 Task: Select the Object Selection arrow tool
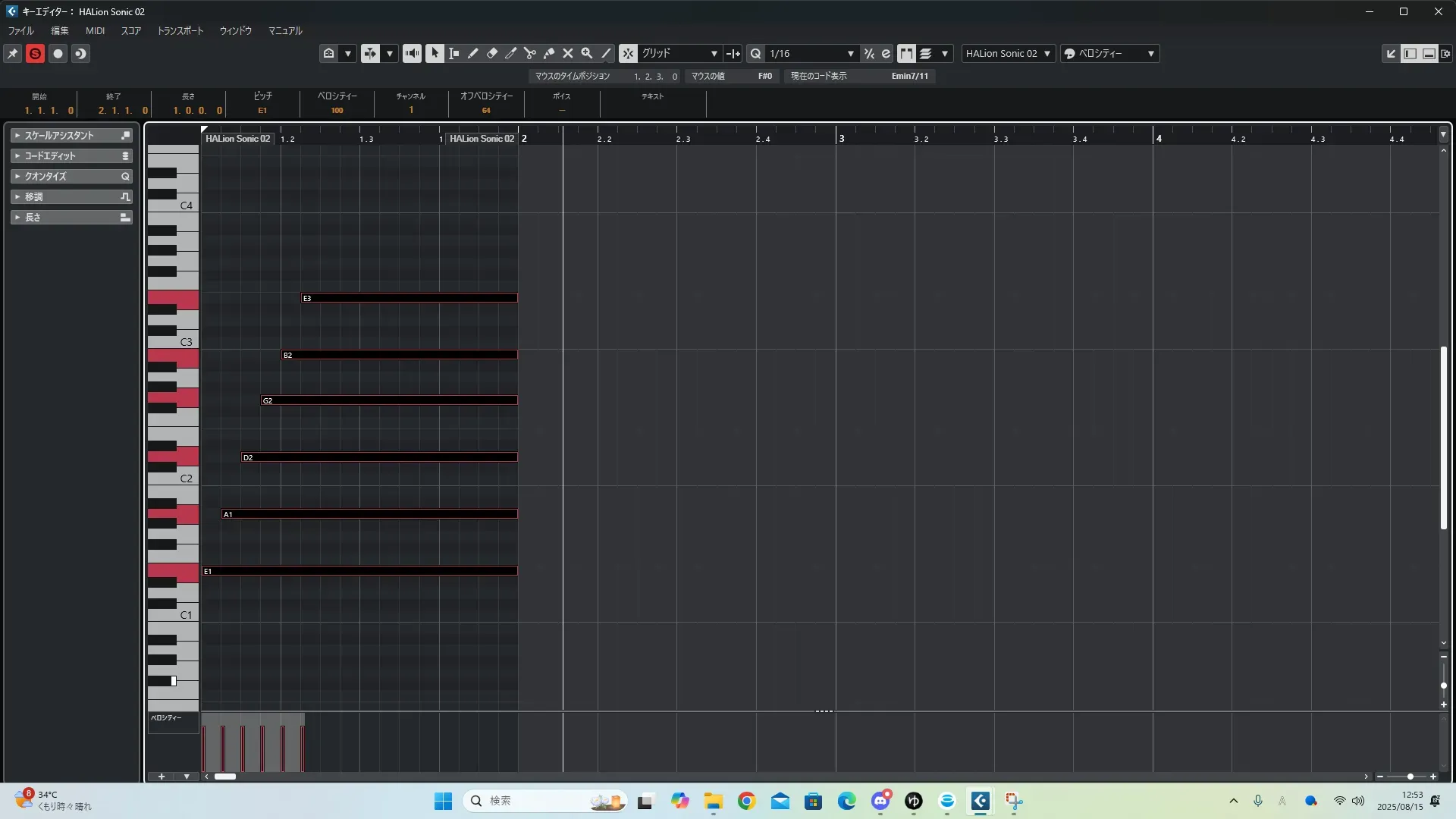[435, 53]
